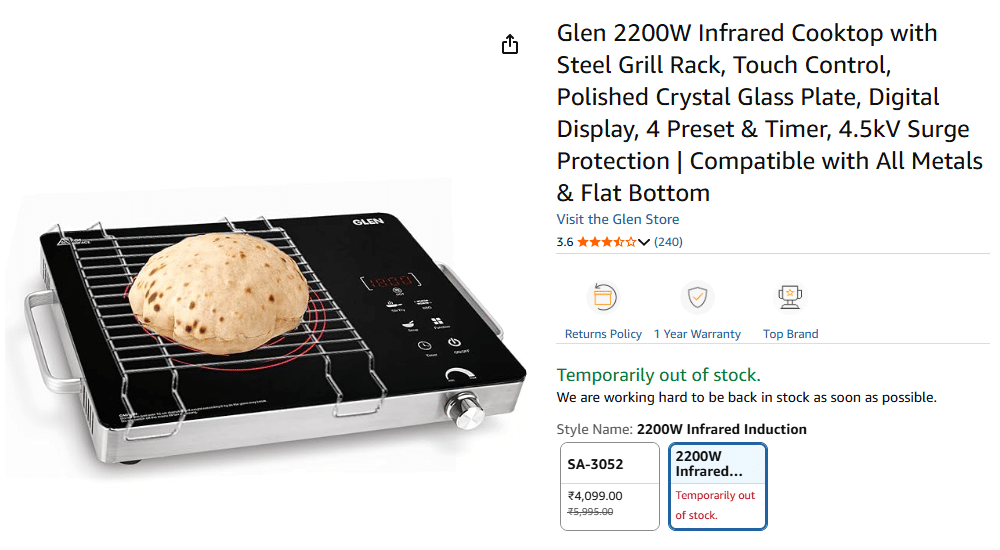The height and width of the screenshot is (550, 1000).
Task: Visit the Glen Store link
Action: click(x=617, y=219)
